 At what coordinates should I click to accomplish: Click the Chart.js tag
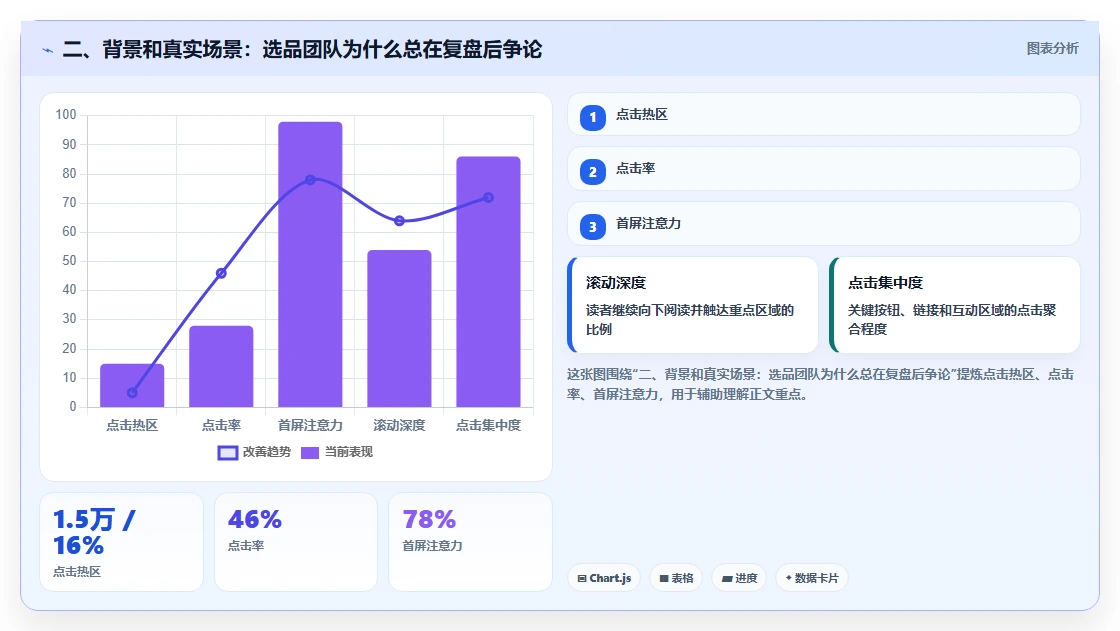pyautogui.click(x=604, y=578)
